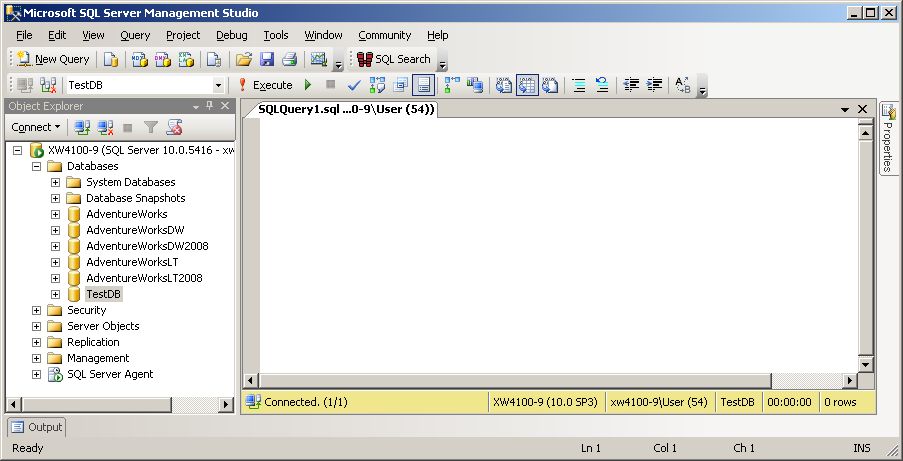Screen dimensions: 903x461
Task: Click the Filter funnel in Object Explorer
Action: tap(151, 127)
